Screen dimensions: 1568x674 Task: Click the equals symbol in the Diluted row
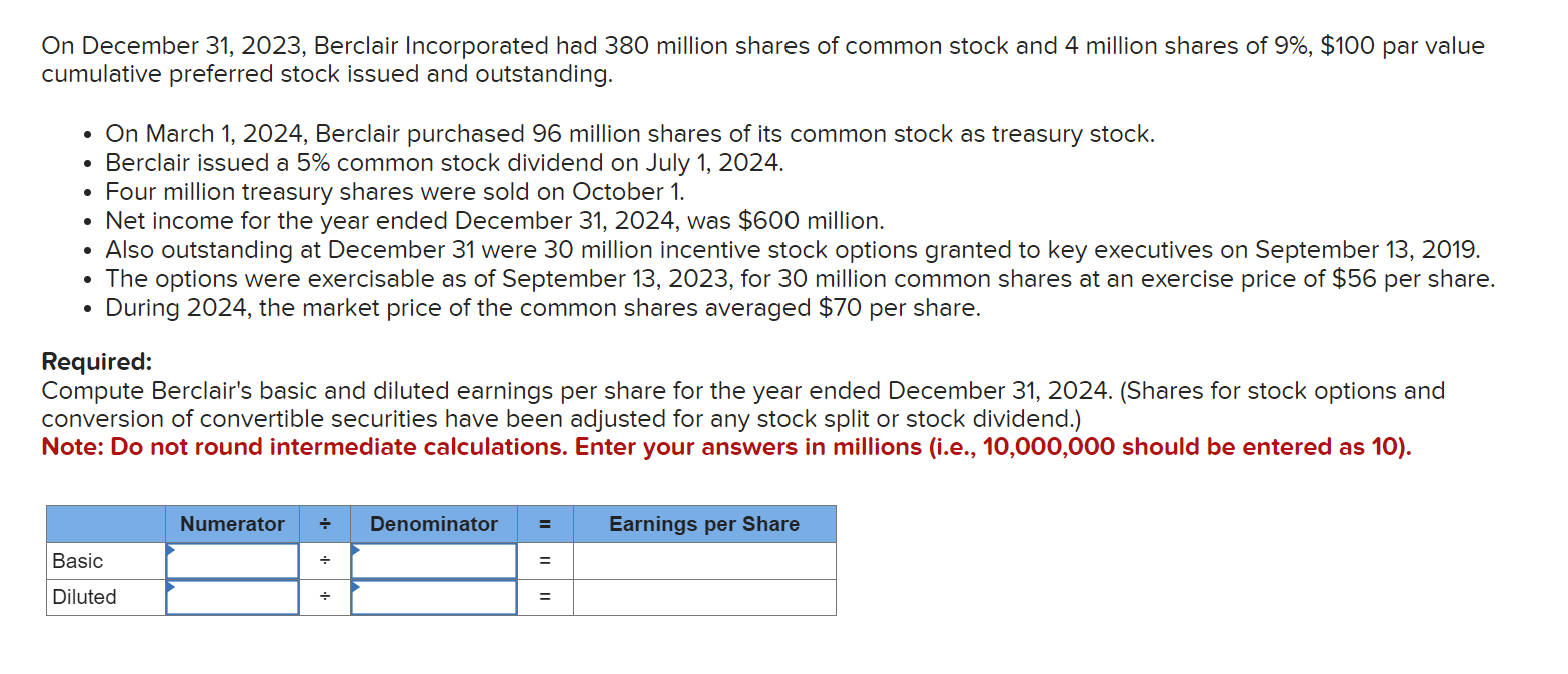545,597
